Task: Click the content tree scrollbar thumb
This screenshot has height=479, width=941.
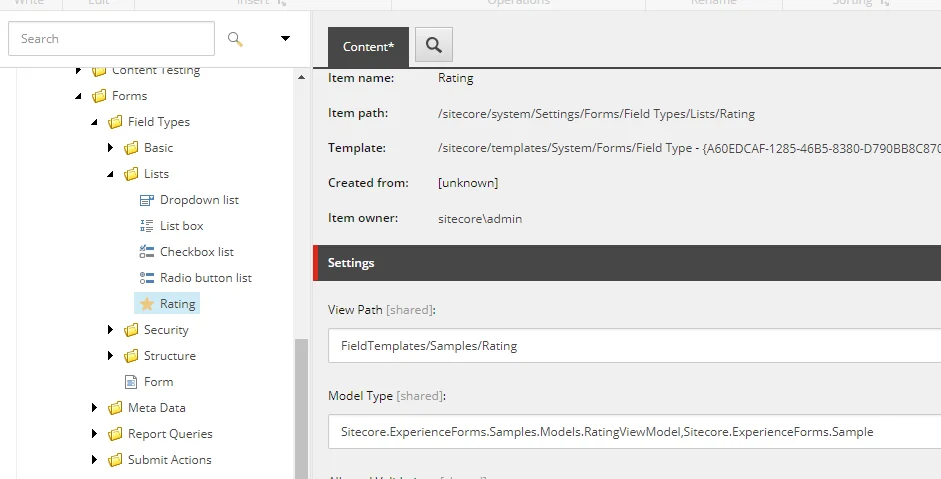Action: tap(301, 408)
